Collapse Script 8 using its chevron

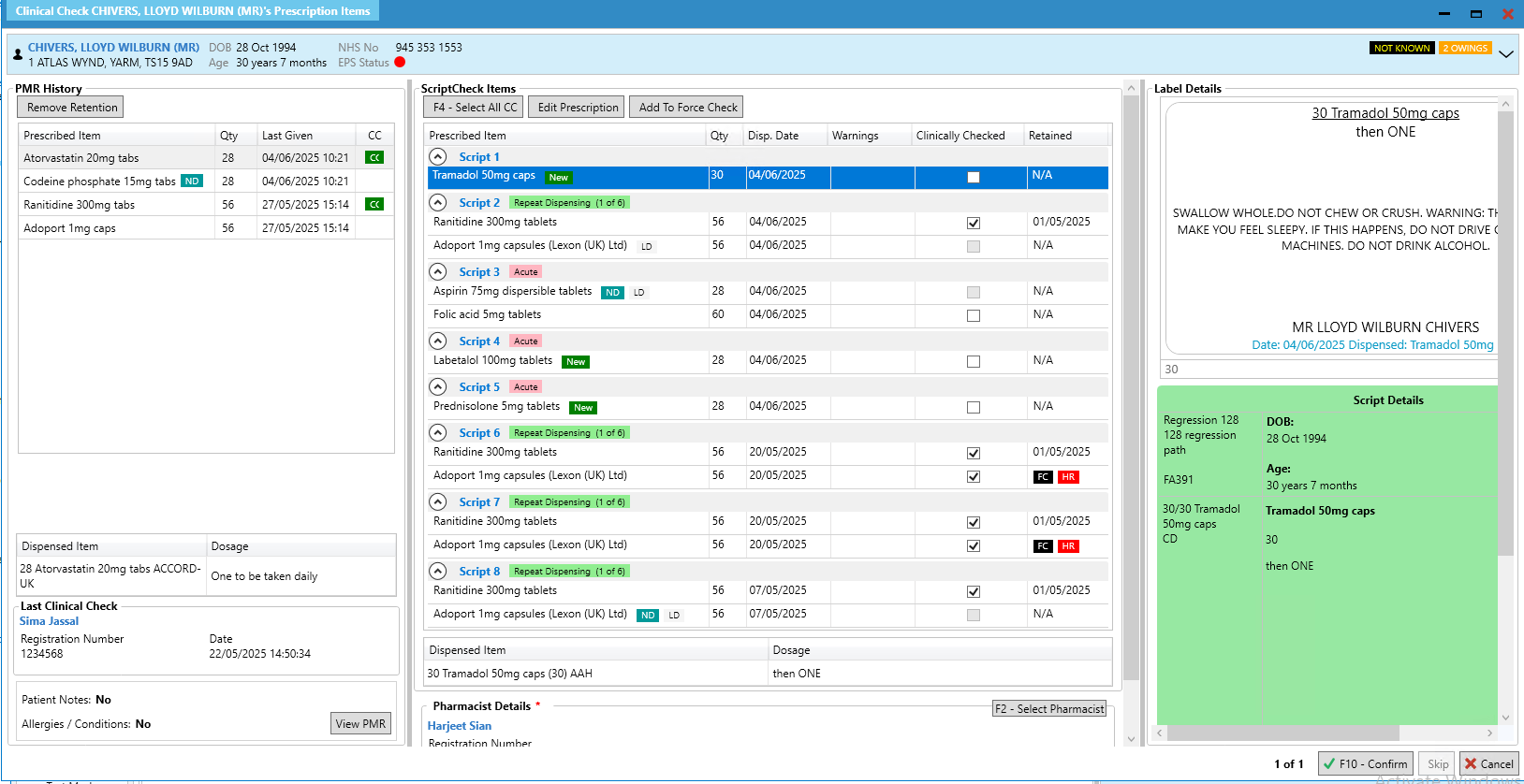pos(438,571)
